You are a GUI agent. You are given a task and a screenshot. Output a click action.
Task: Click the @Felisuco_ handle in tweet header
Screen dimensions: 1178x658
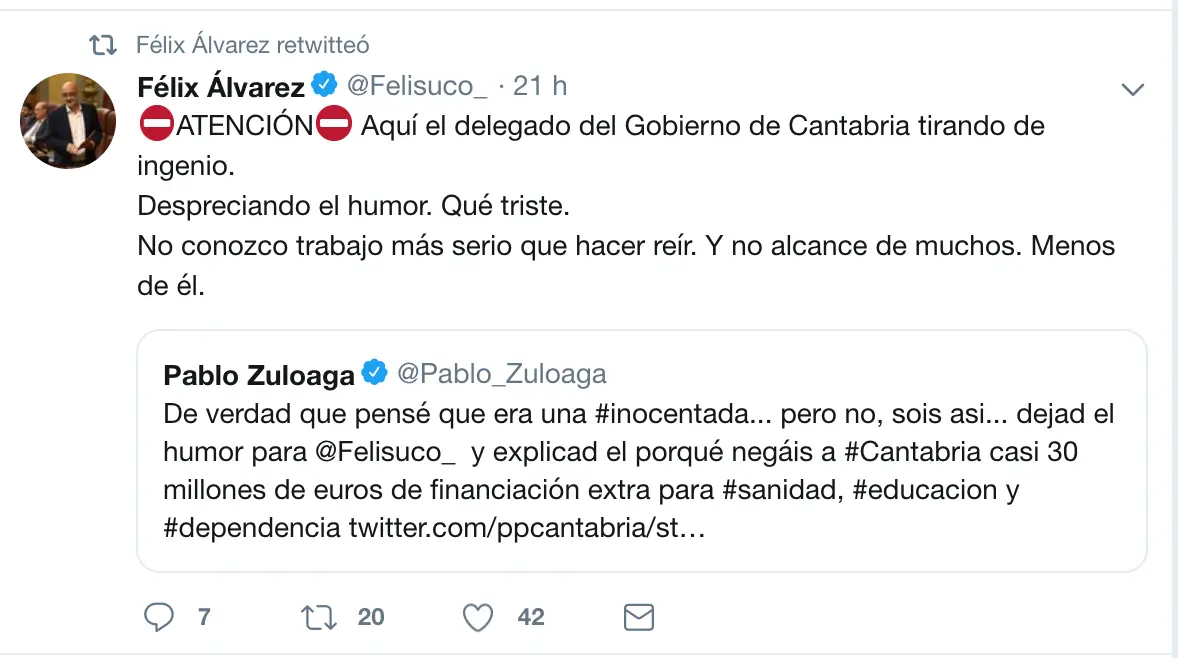coord(416,87)
